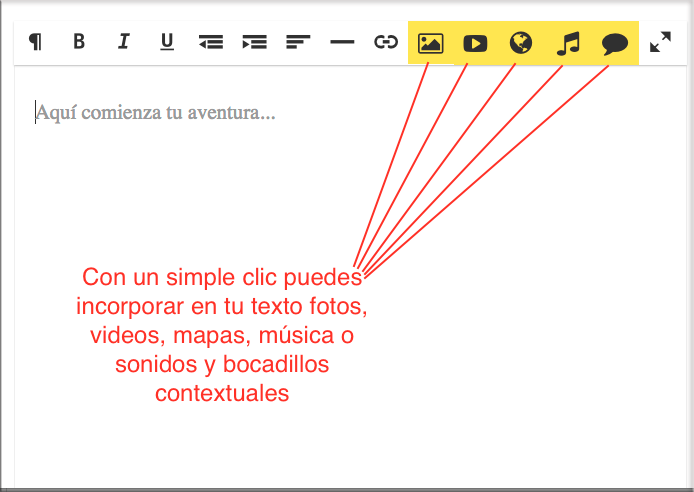Insert a video with the play icon
This screenshot has width=694, height=492.
pos(475,43)
